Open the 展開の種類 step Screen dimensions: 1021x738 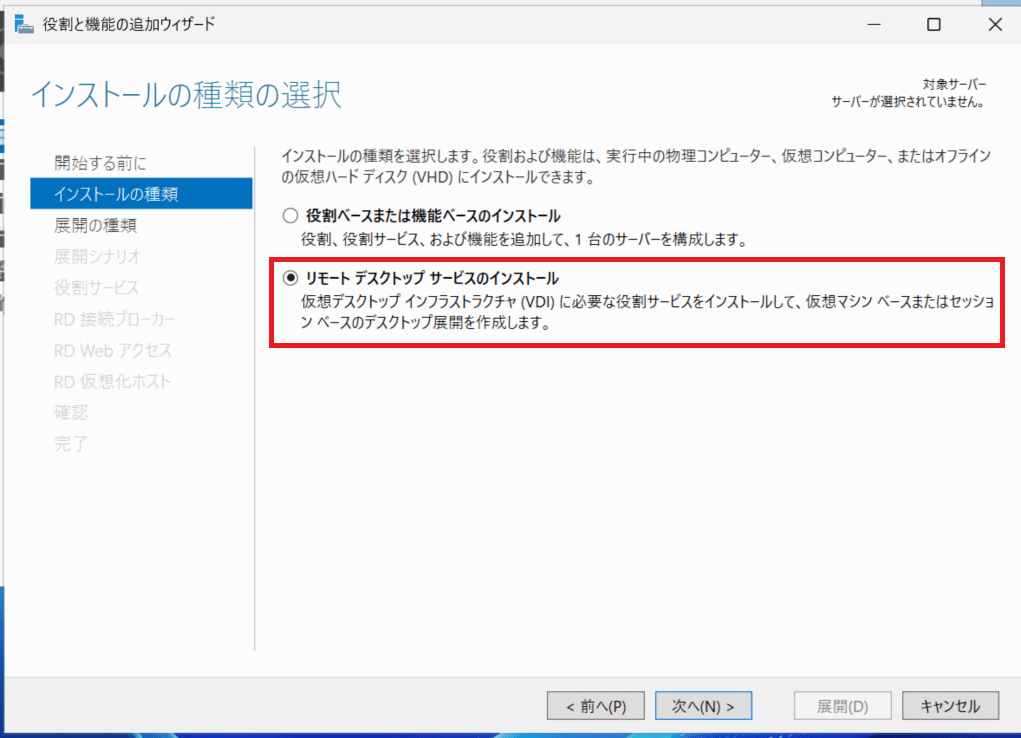[95, 225]
